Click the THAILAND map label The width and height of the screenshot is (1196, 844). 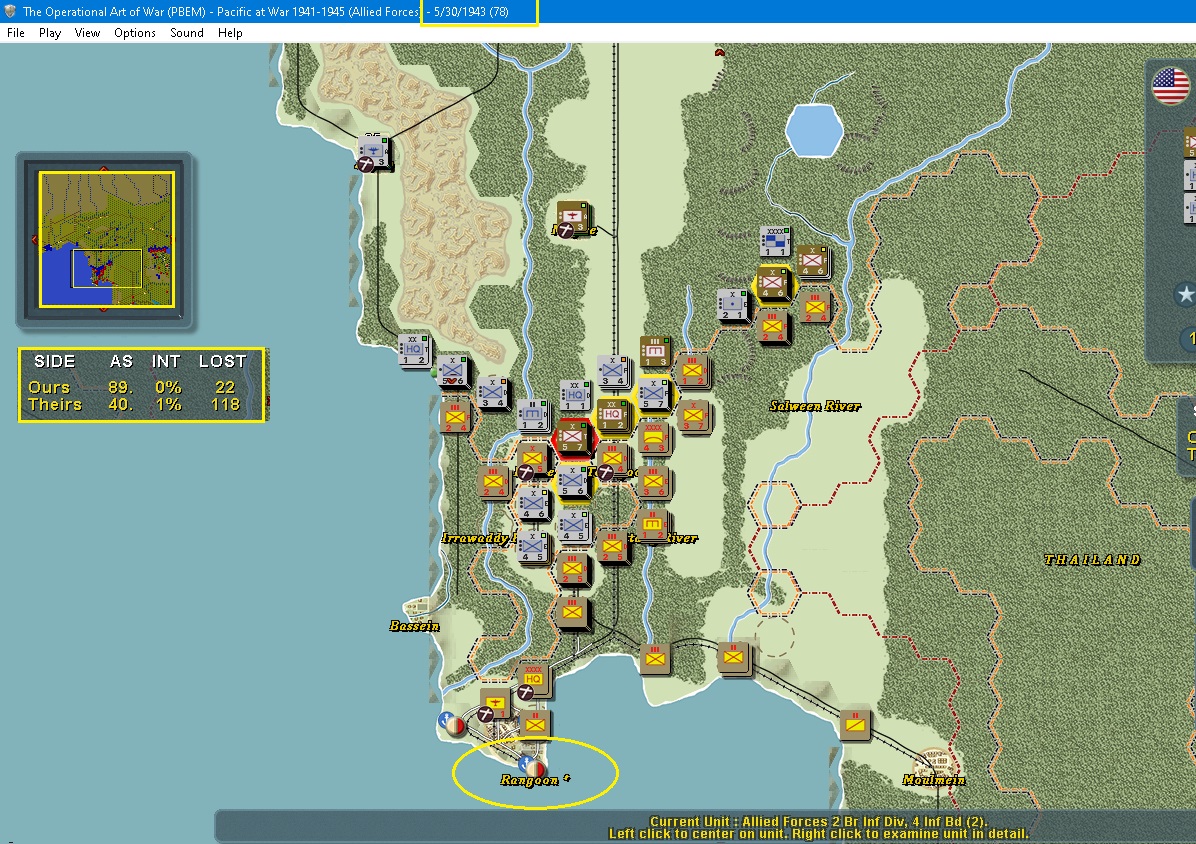(1092, 560)
